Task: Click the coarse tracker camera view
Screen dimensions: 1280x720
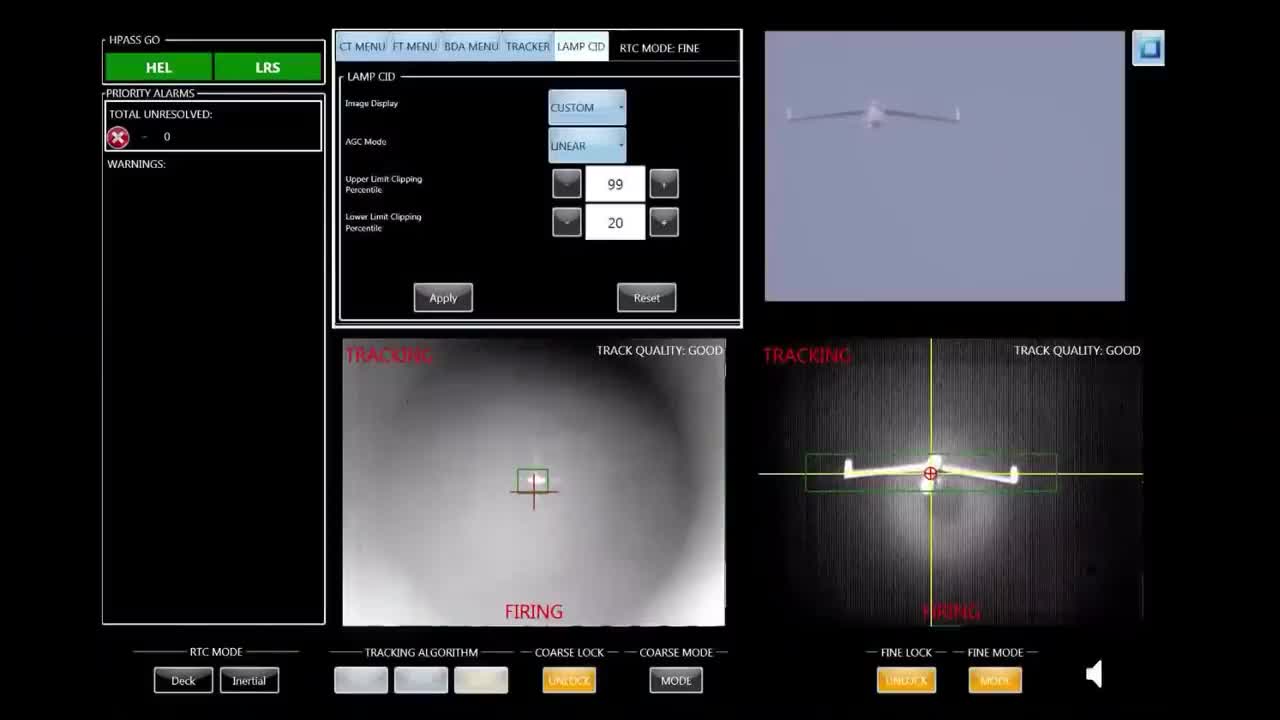Action: [x=534, y=482]
